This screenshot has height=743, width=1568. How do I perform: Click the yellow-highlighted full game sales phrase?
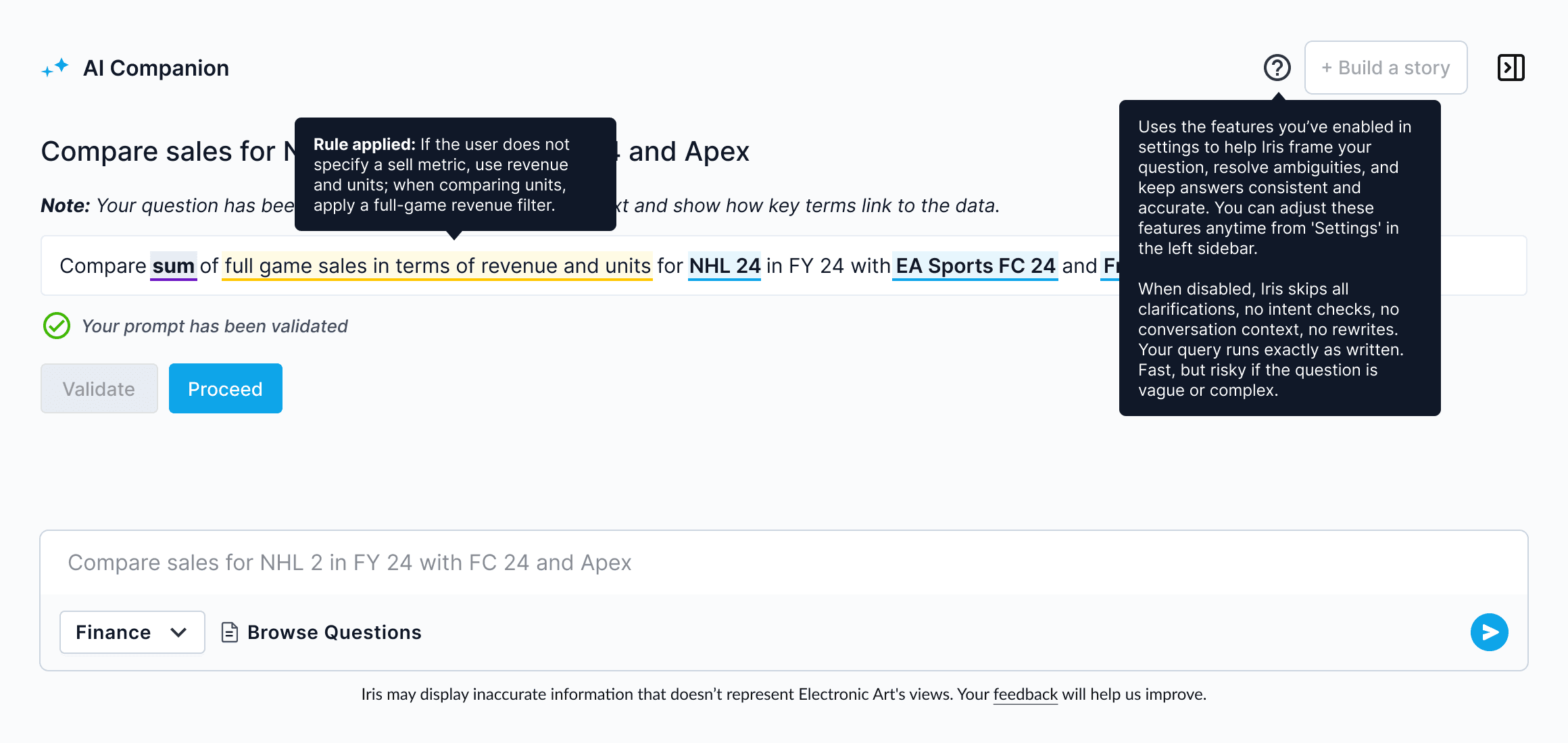[437, 266]
